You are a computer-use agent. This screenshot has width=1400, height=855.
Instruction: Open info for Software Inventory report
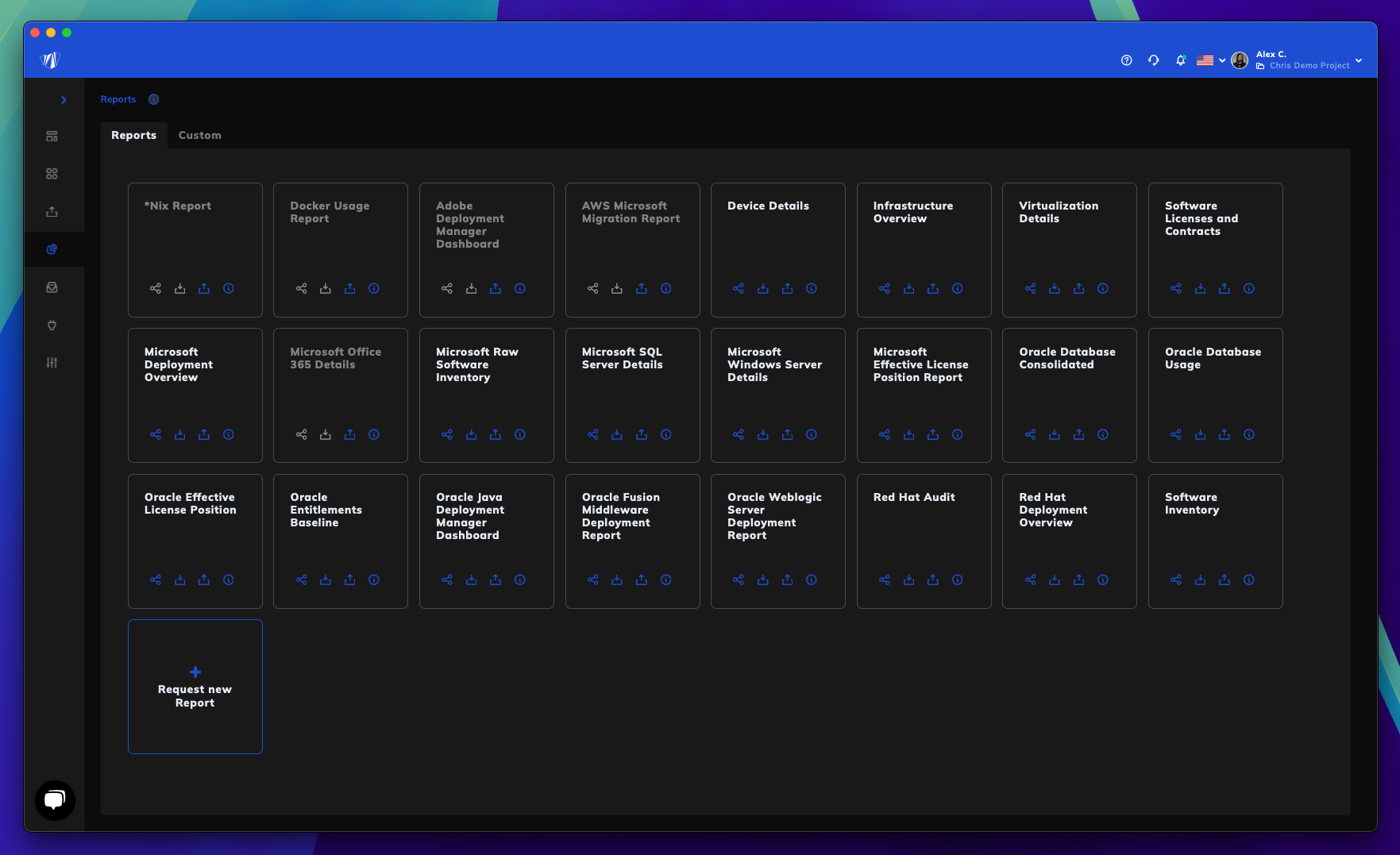1248,580
